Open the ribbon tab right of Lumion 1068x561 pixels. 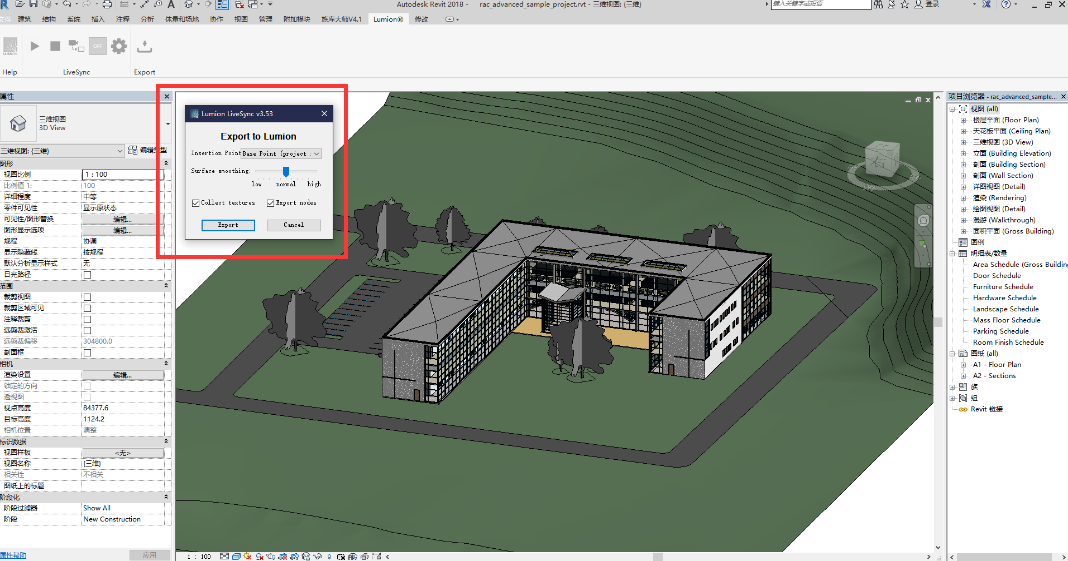pos(422,19)
